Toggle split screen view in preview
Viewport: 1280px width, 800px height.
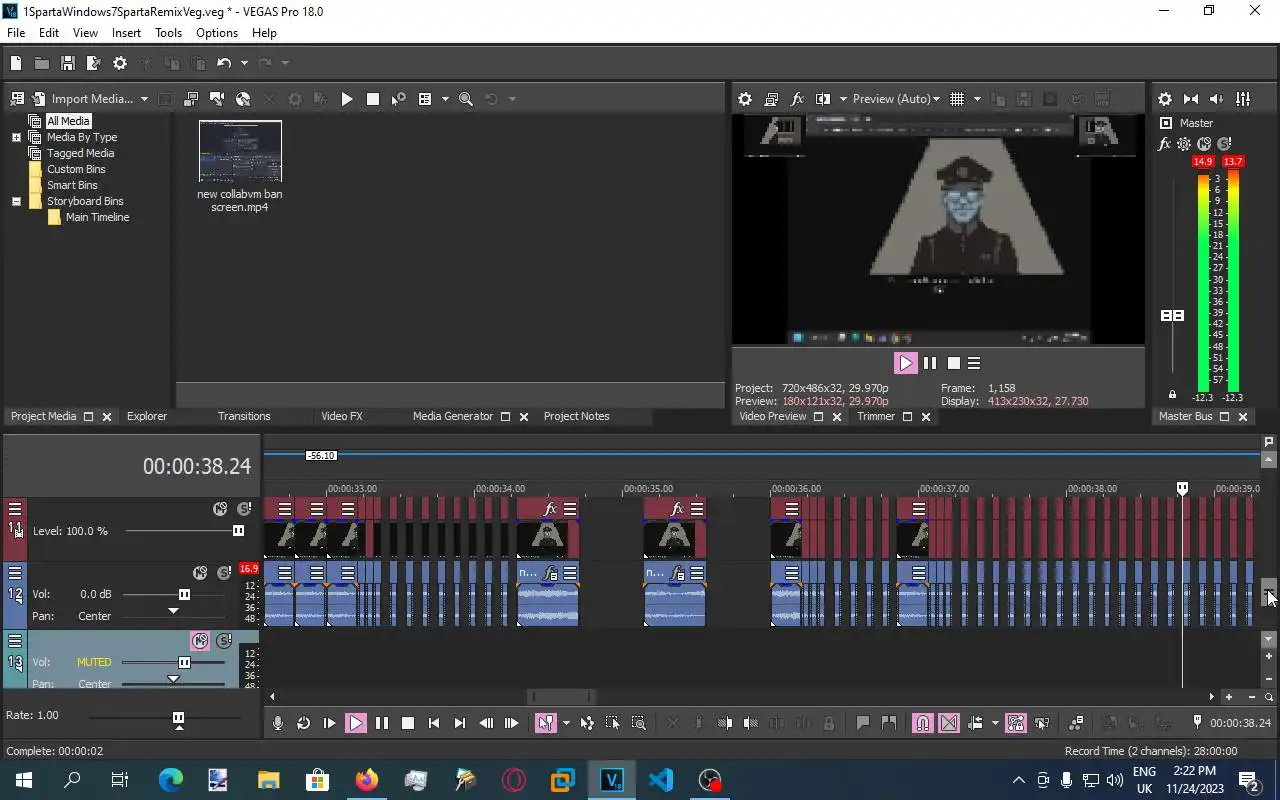[823, 99]
